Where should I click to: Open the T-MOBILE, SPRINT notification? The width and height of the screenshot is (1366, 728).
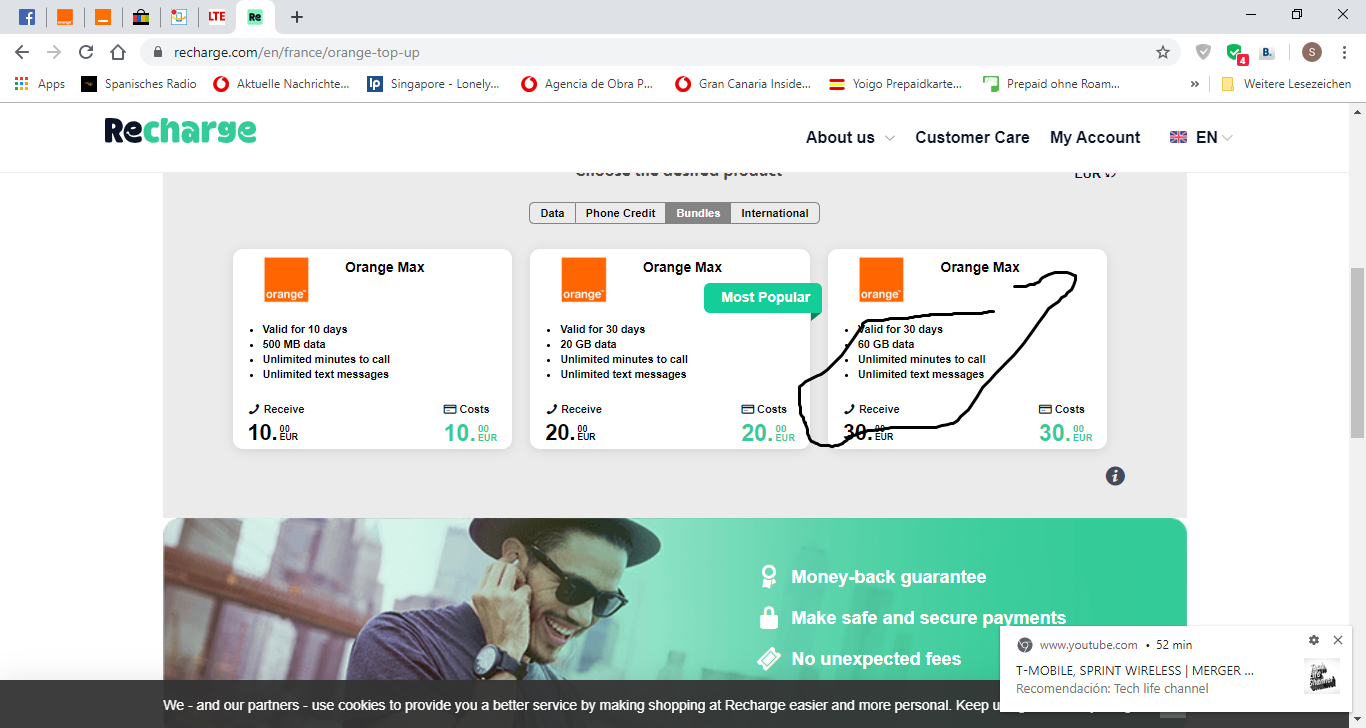click(x=1135, y=670)
